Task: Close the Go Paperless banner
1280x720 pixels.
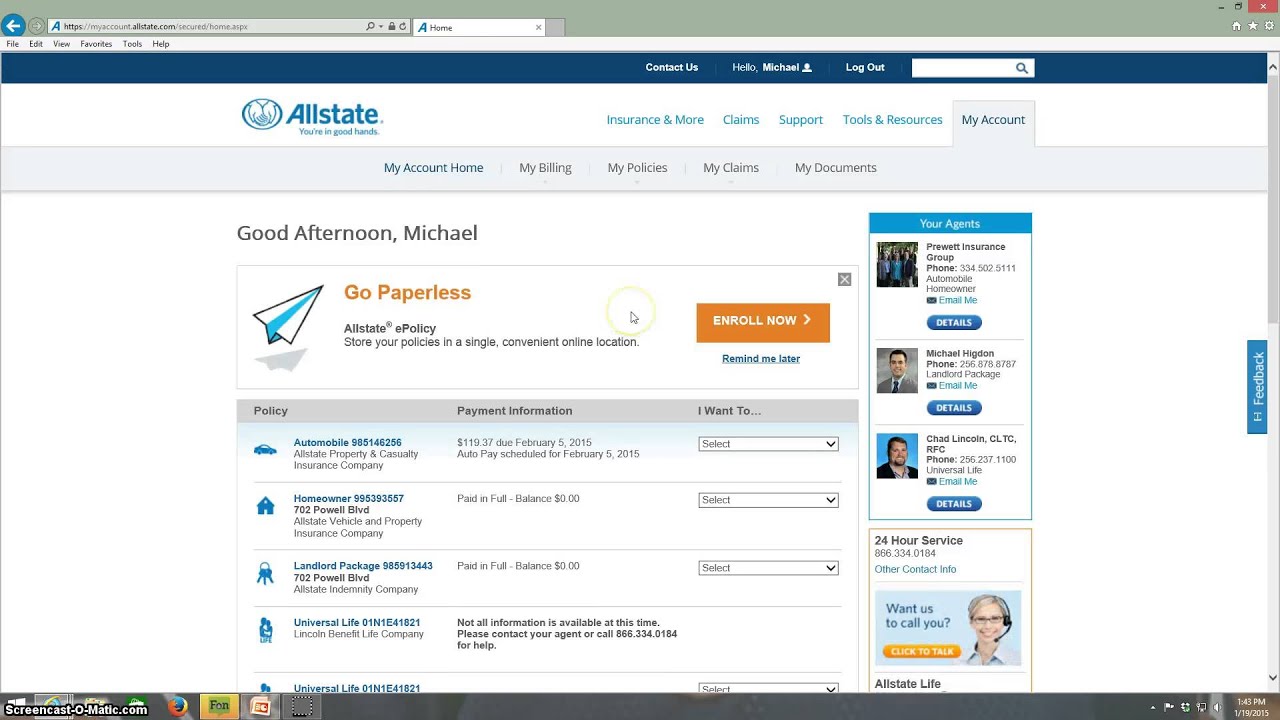Action: (844, 280)
